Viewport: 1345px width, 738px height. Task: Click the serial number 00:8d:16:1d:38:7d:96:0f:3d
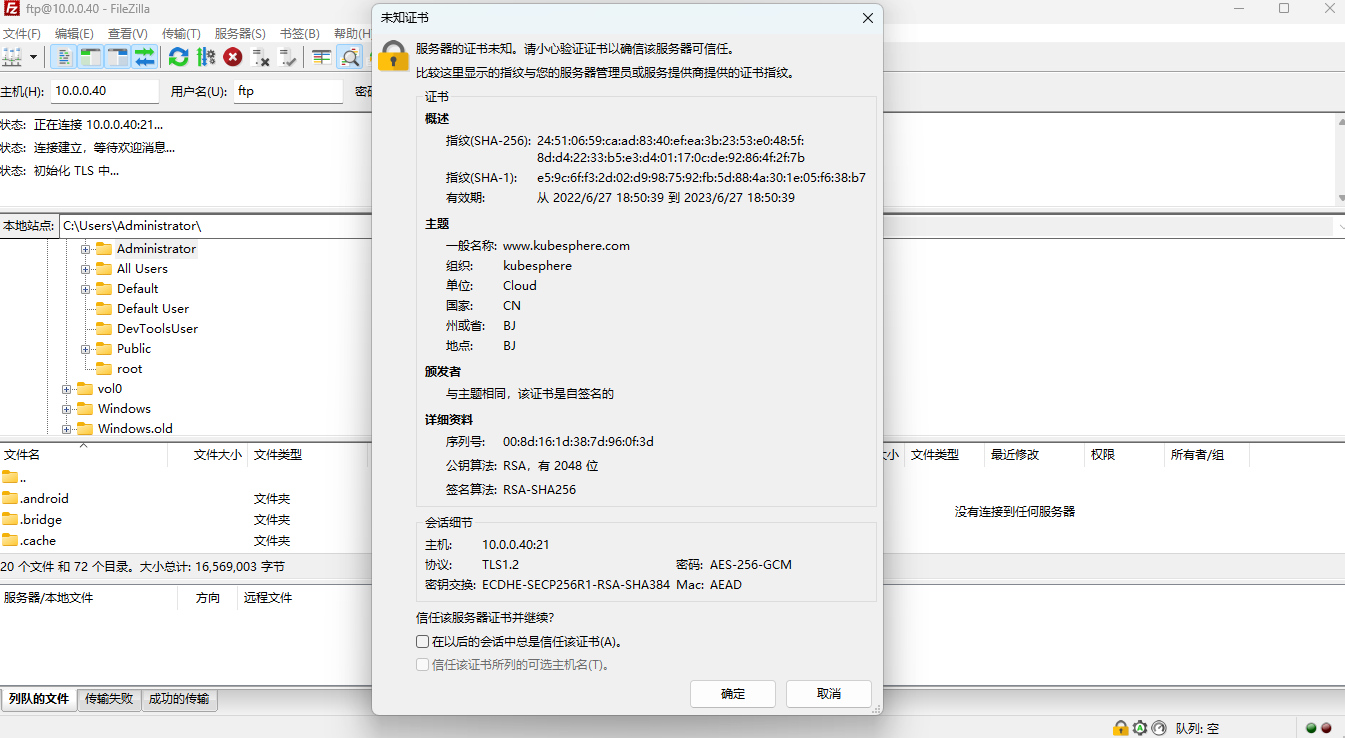(578, 442)
